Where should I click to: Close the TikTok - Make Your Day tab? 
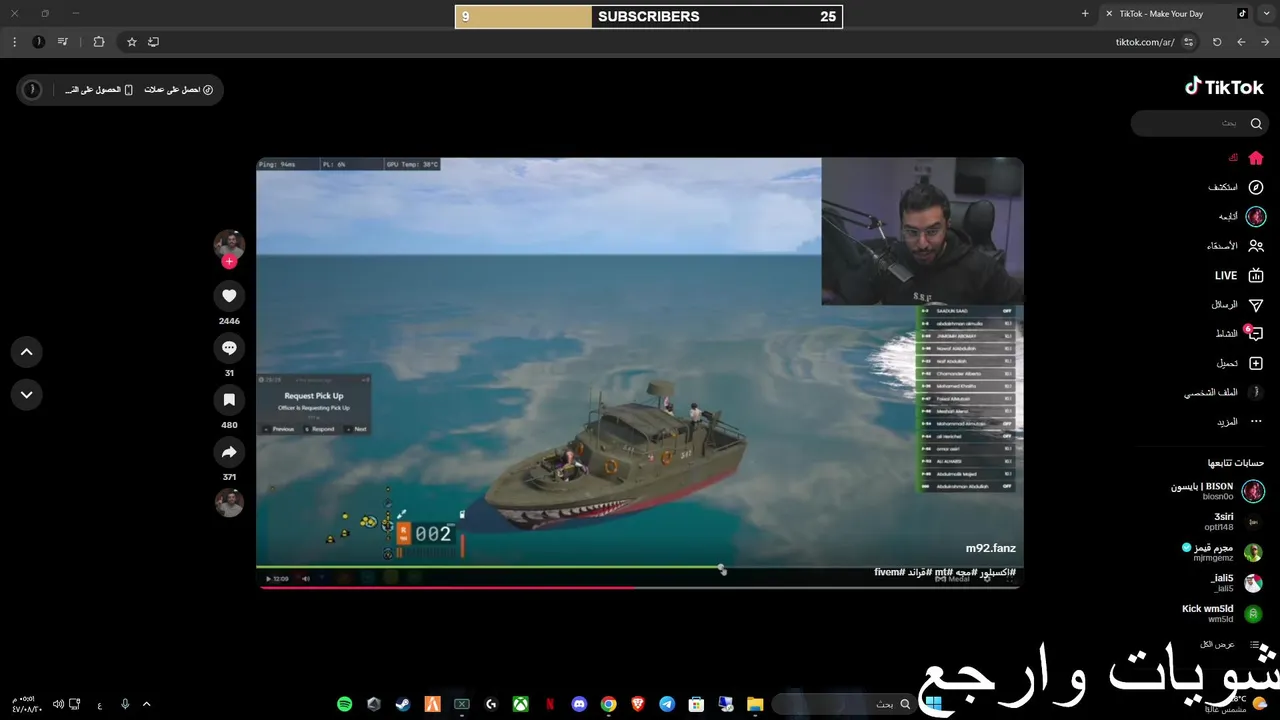tap(1109, 14)
